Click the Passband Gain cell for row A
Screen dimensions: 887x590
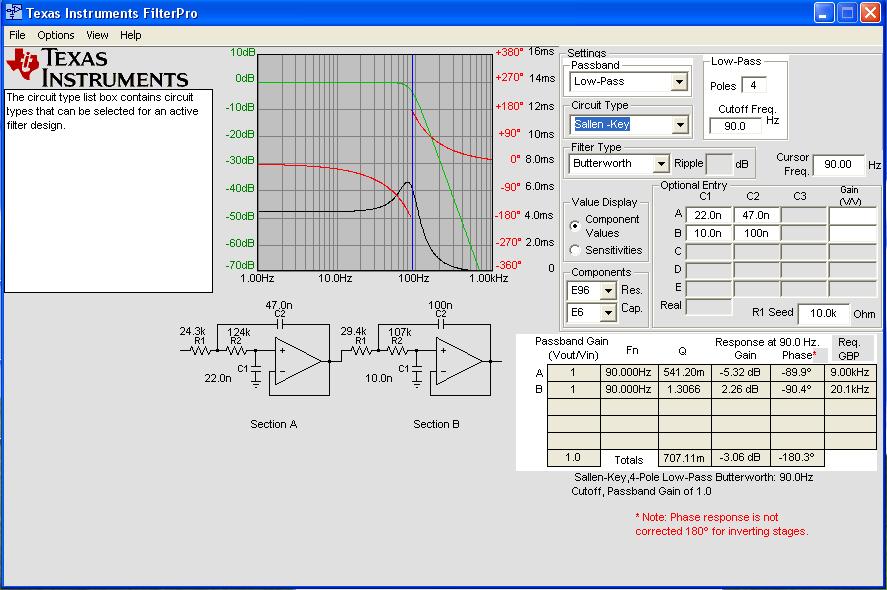pyautogui.click(x=574, y=373)
